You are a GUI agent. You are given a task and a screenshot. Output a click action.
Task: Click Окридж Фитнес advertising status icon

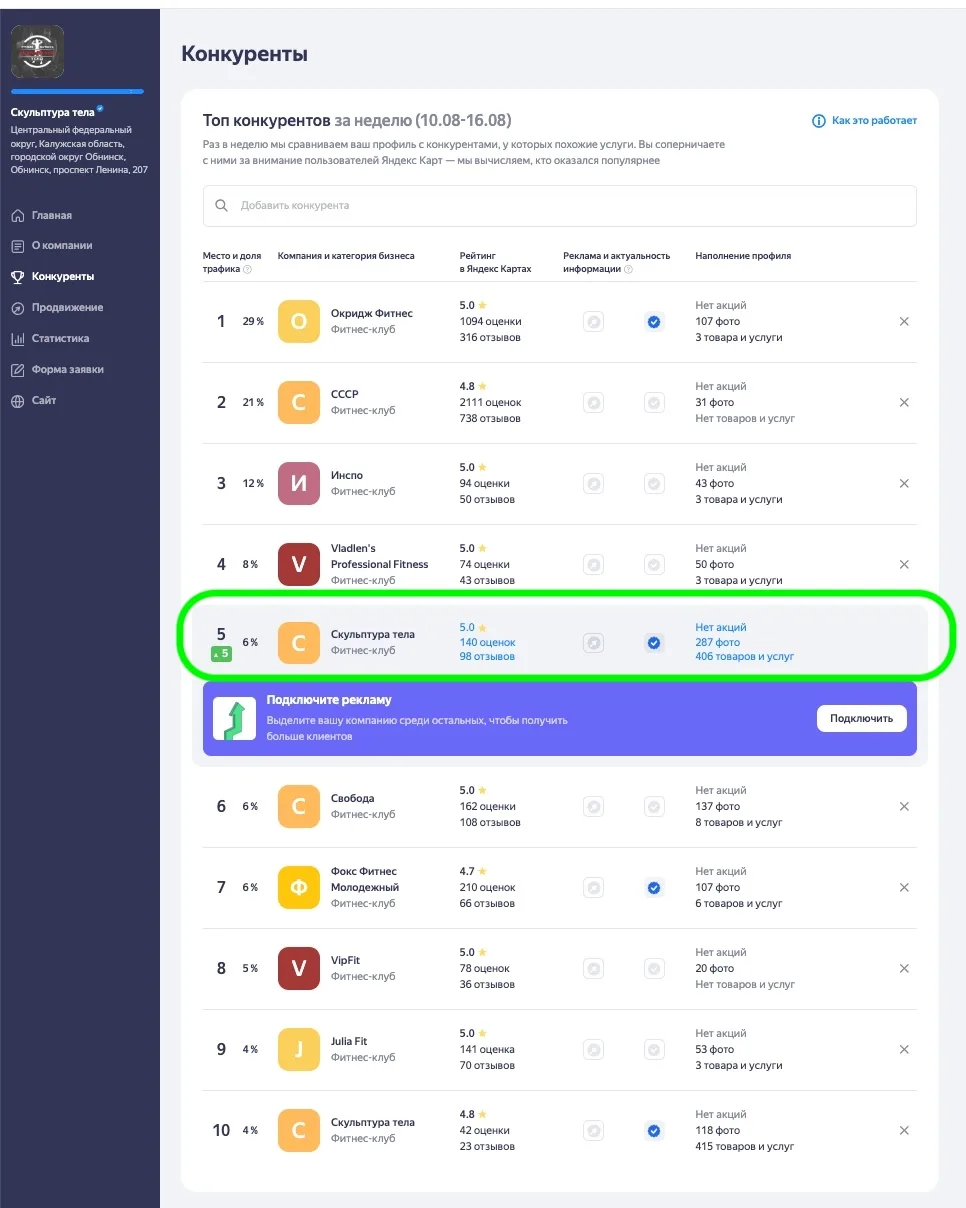[x=594, y=321]
